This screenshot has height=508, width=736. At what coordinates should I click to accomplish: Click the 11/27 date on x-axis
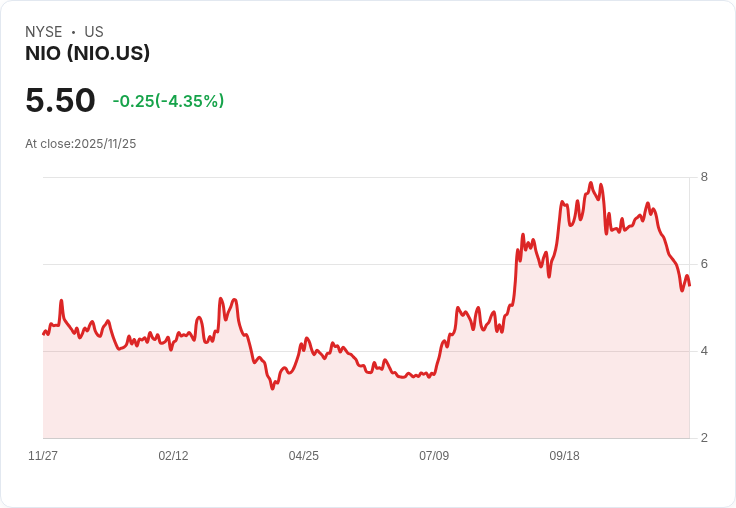tap(43, 456)
